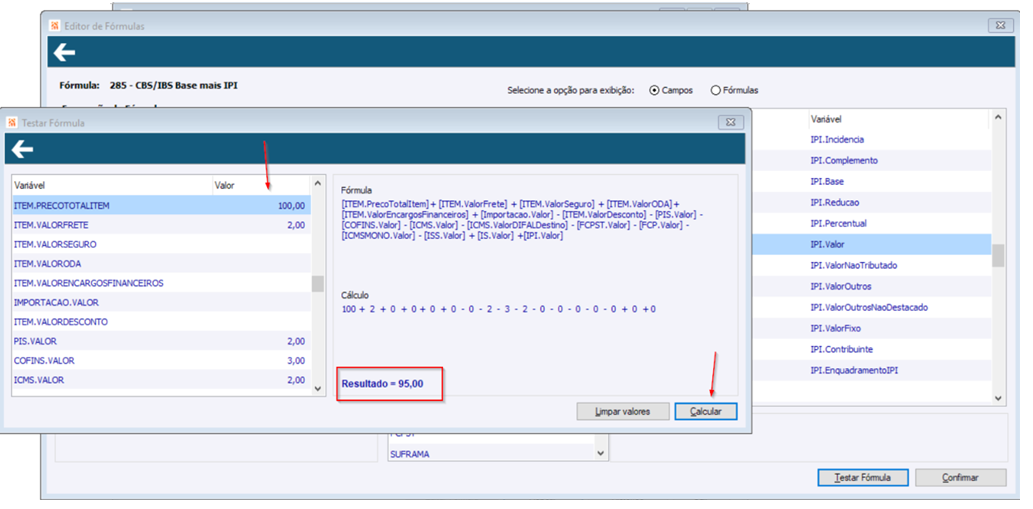Click the Limpar valores button
The height and width of the screenshot is (509, 1033).
tap(623, 412)
